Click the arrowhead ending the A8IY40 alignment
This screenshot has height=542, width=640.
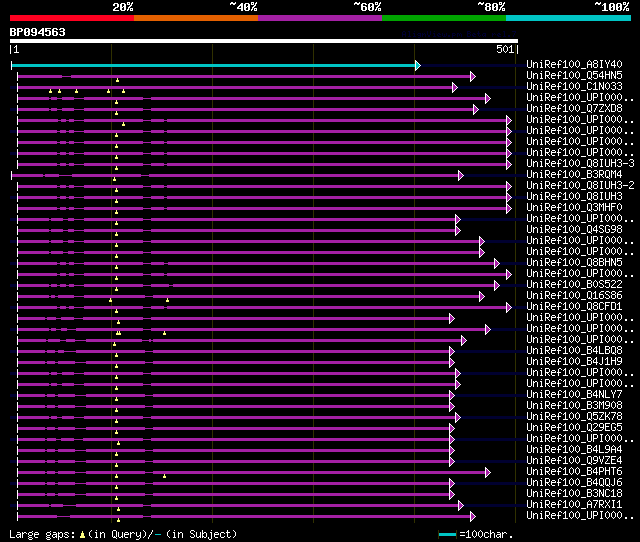(x=418, y=65)
